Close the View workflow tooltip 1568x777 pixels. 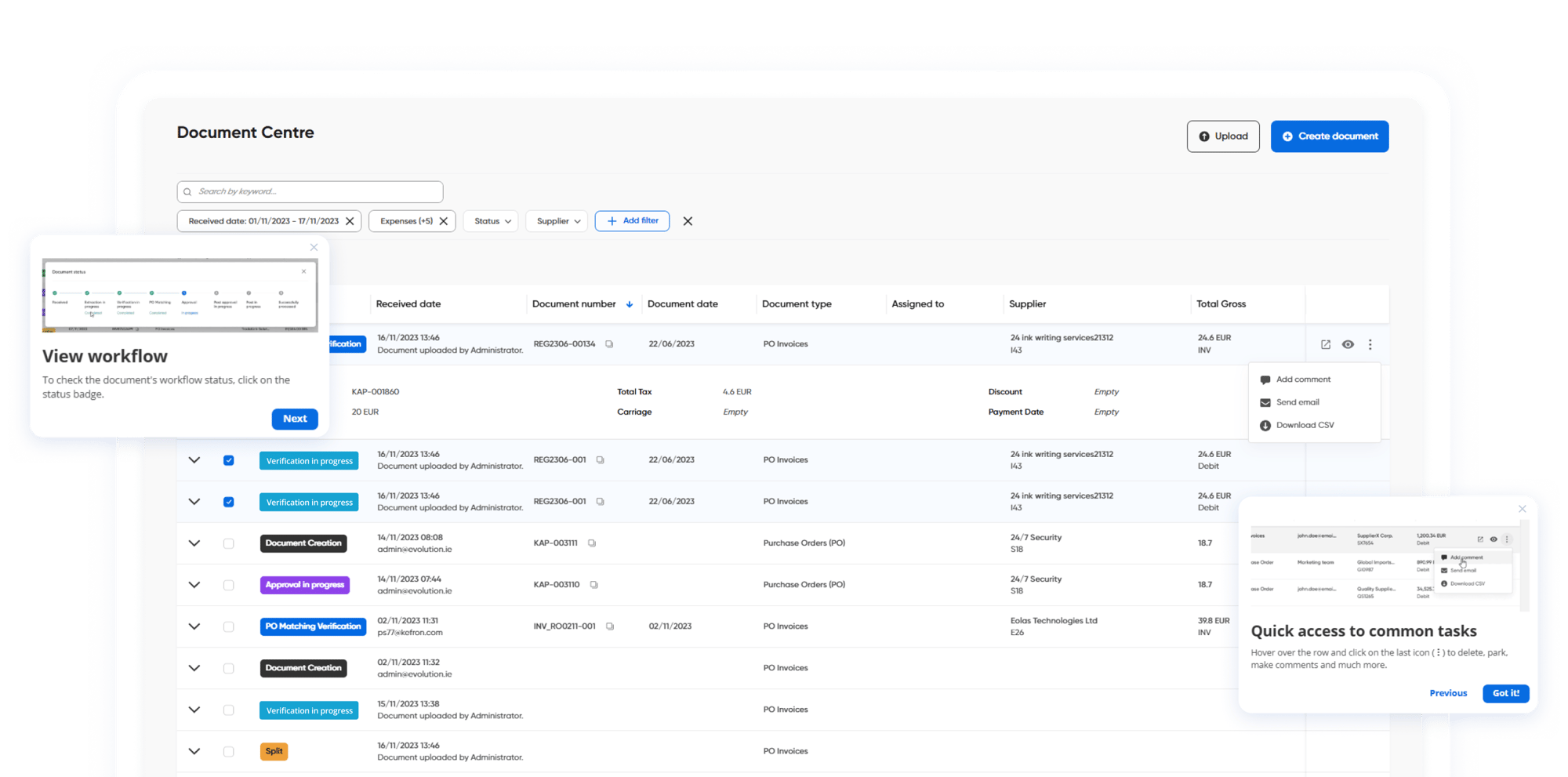314,247
